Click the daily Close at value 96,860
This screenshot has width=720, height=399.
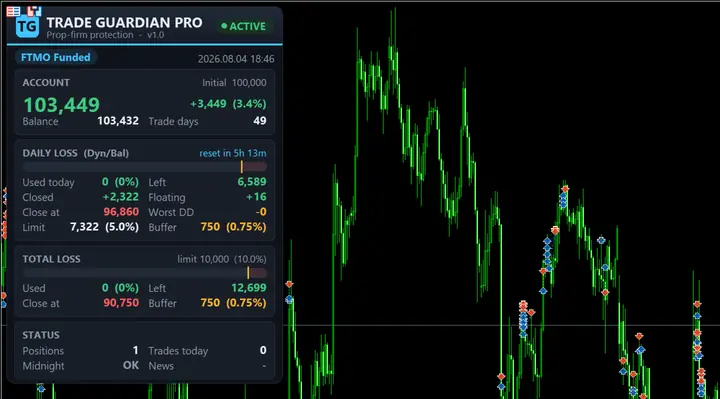click(x=121, y=212)
